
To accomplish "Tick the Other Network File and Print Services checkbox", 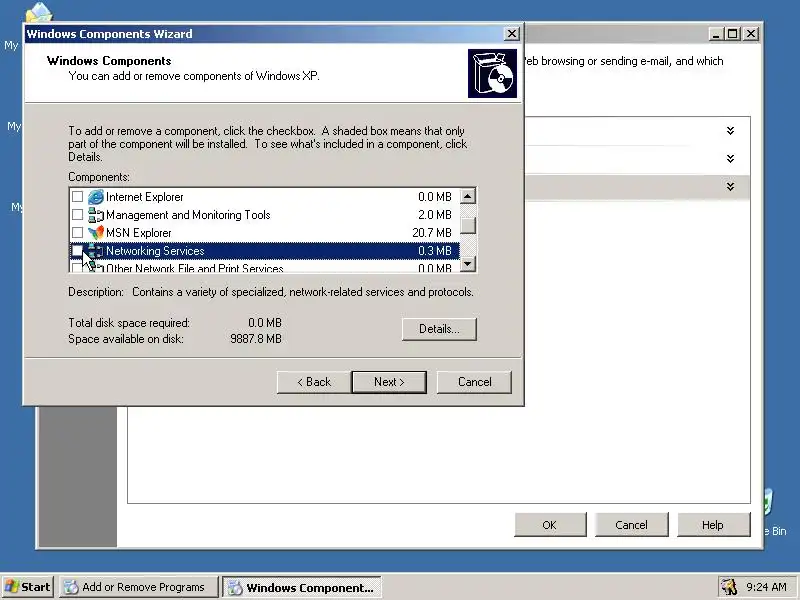I will coord(77,267).
